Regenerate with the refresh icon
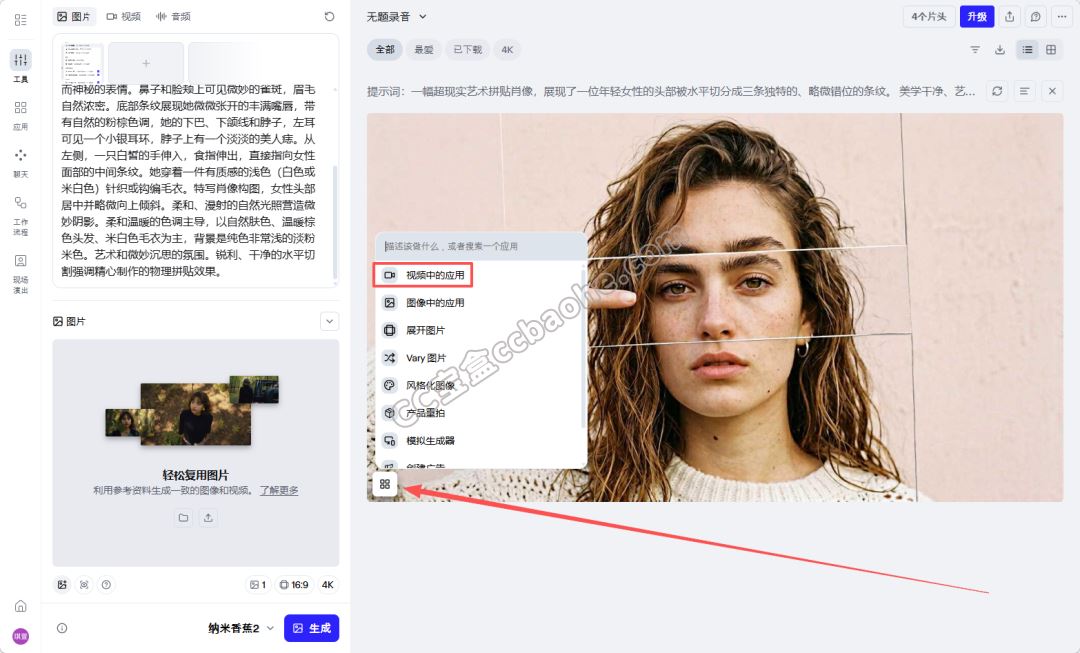1080x653 pixels. (x=997, y=91)
